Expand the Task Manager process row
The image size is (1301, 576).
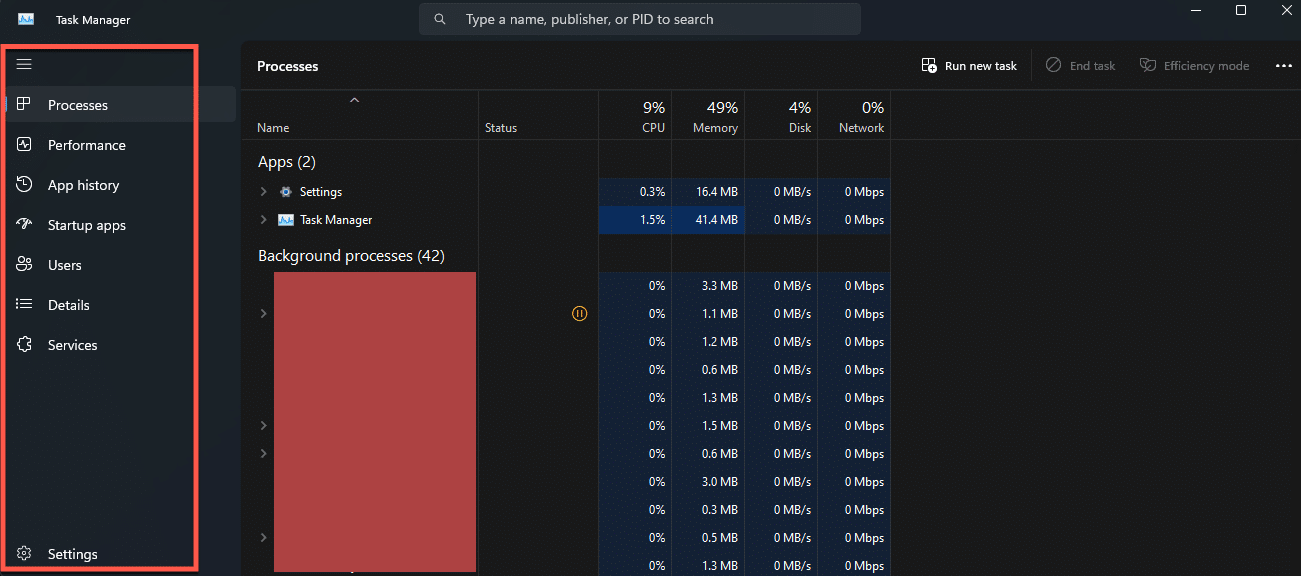point(264,220)
